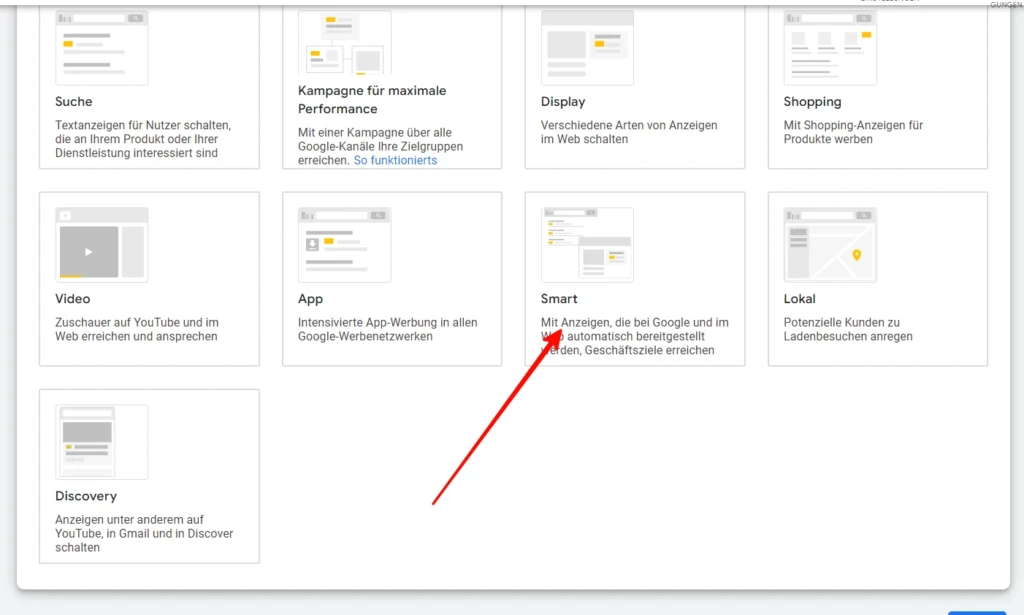Click the Discovery card title
This screenshot has width=1024, height=615.
tap(86, 496)
